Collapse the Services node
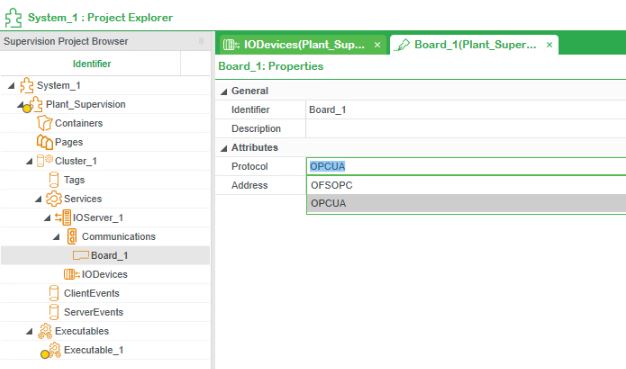Viewport: 626px width, 369px height. 39,199
